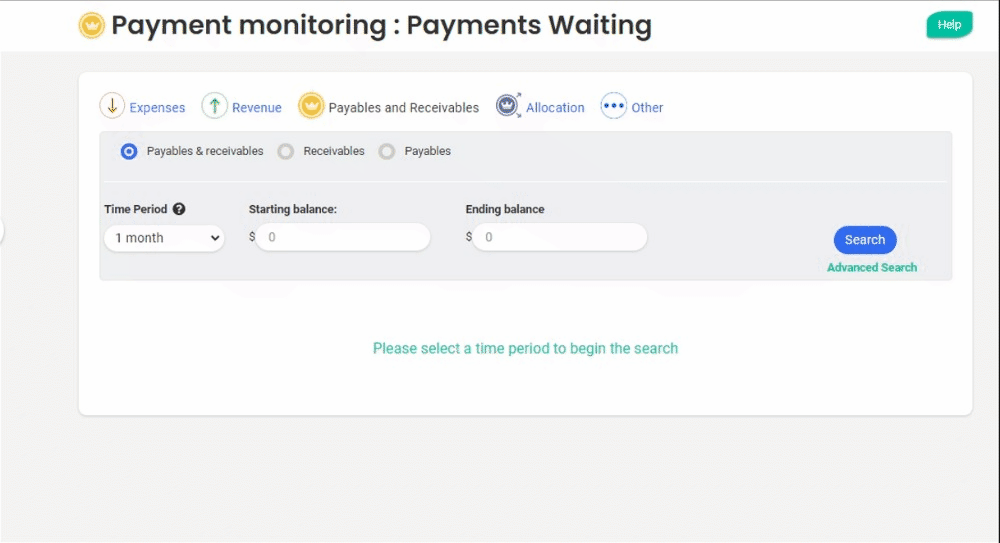Switch to the Revenue tab

coord(257,108)
